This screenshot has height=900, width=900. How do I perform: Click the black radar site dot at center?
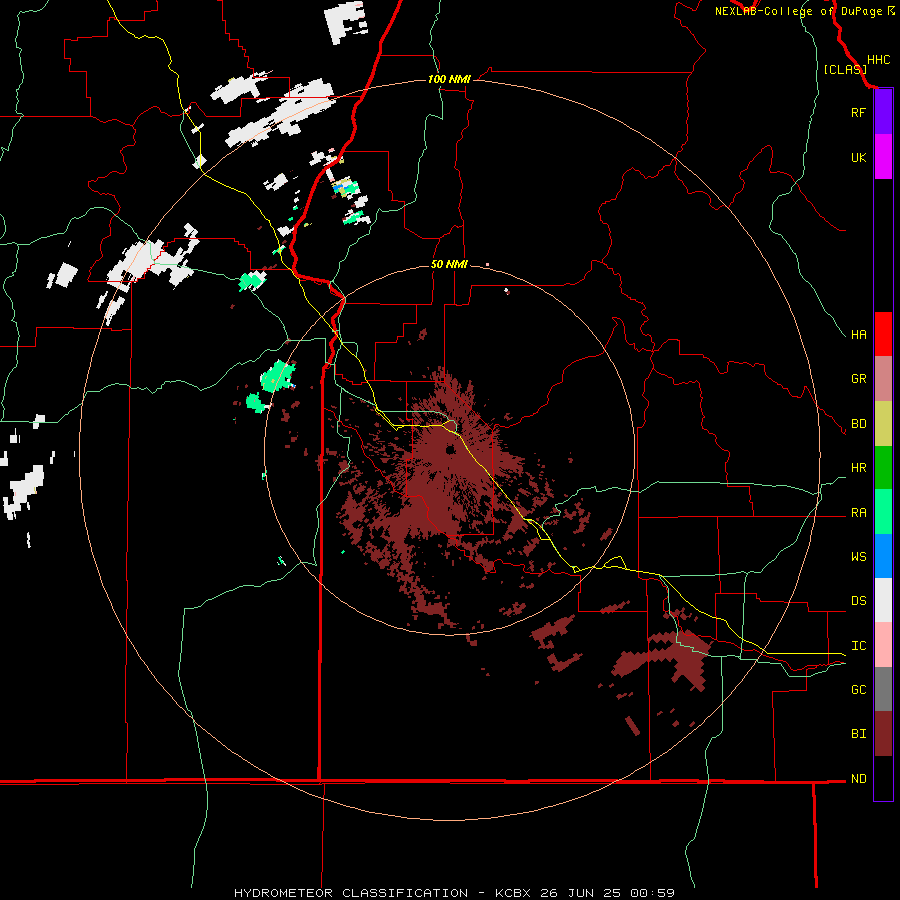[x=451, y=449]
